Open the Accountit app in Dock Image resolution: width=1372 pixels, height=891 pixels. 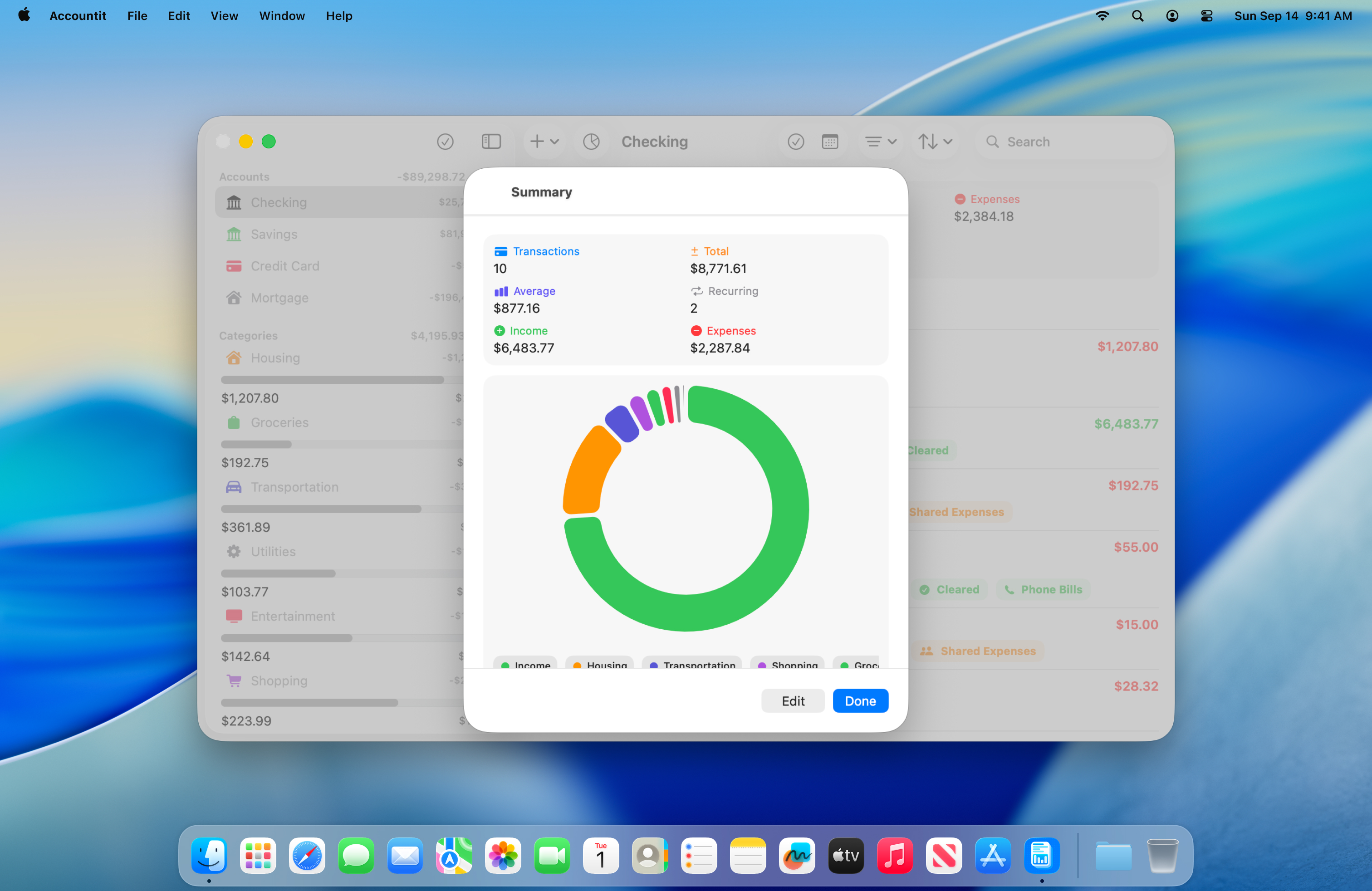point(1041,855)
